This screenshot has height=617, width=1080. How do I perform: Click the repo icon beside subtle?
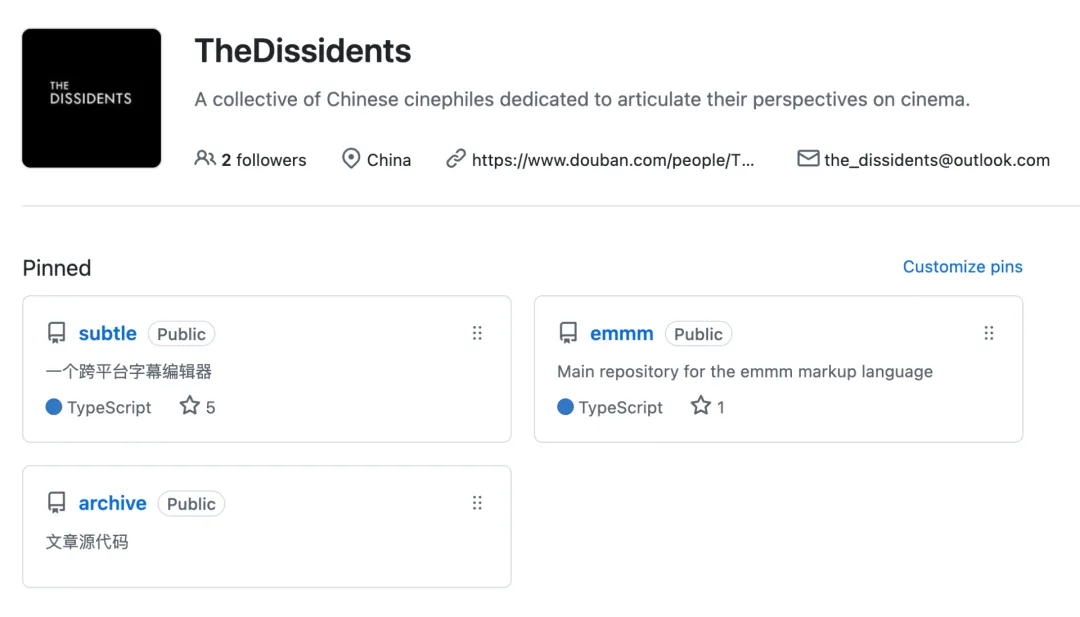pos(57,333)
